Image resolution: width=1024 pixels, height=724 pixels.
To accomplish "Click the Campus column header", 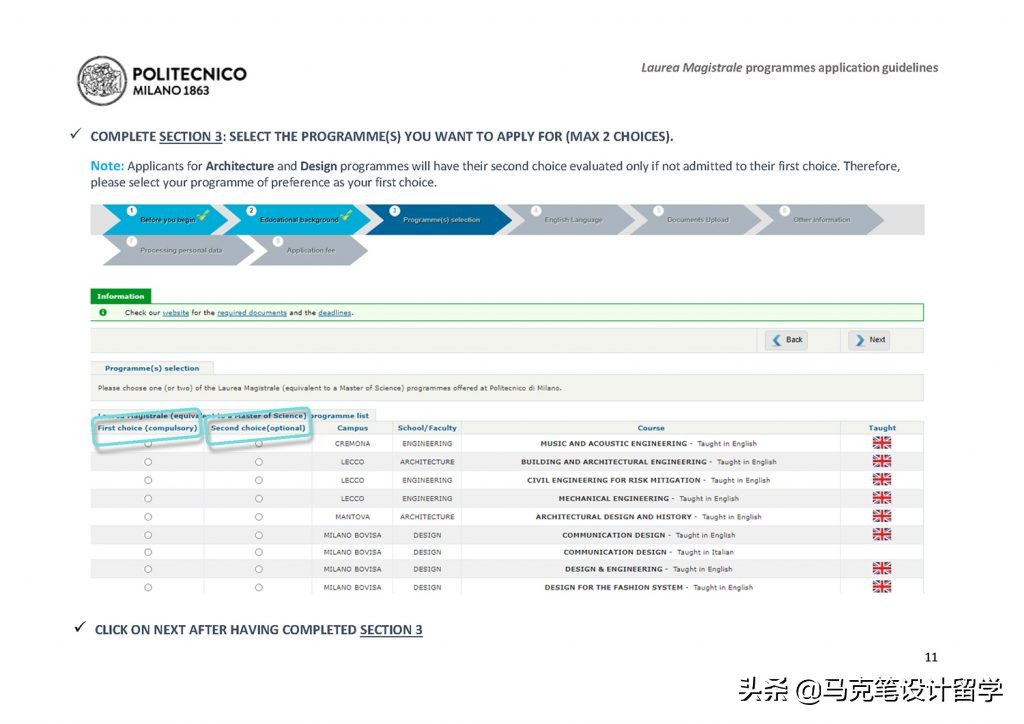I will [x=353, y=428].
